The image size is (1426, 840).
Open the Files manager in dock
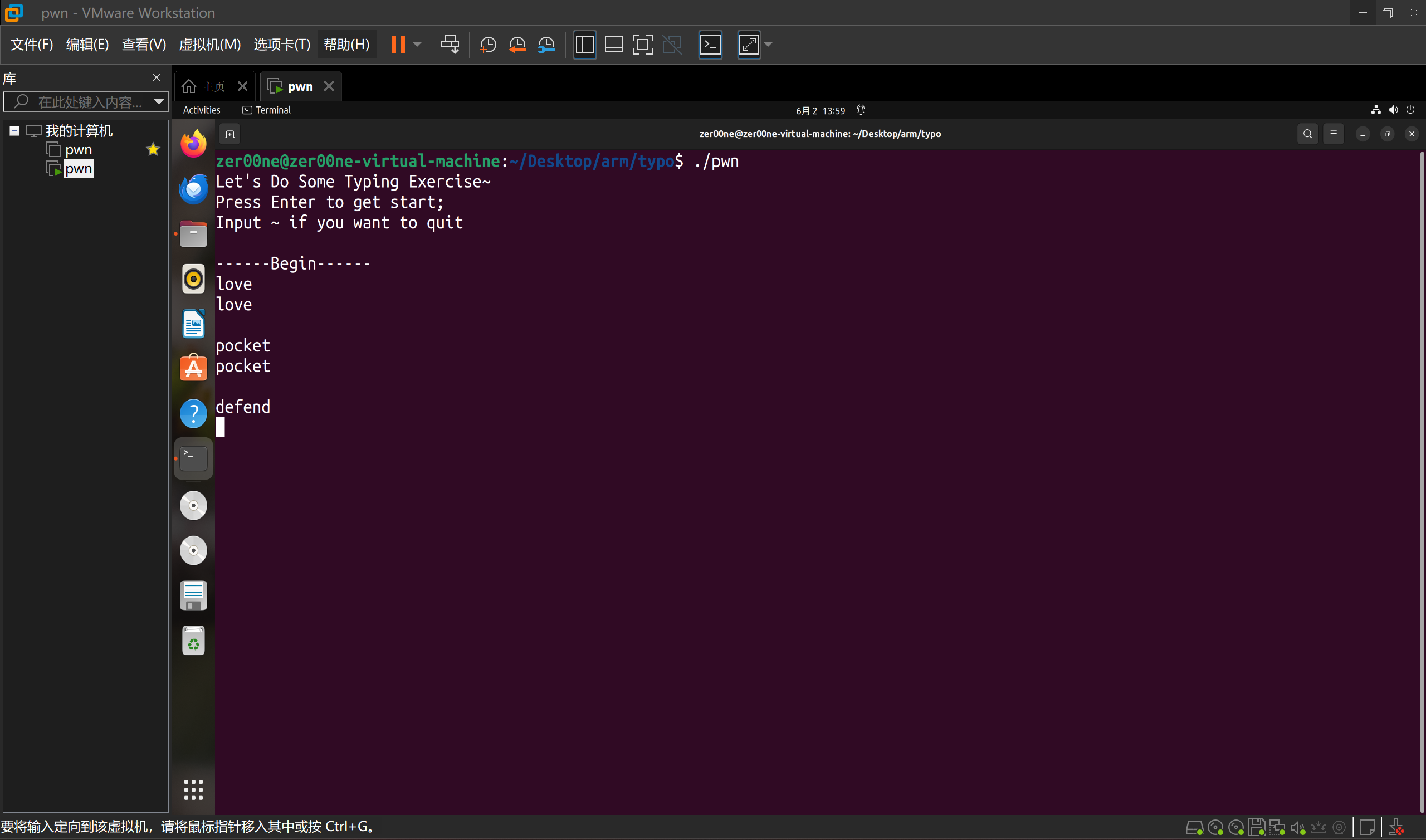point(193,234)
